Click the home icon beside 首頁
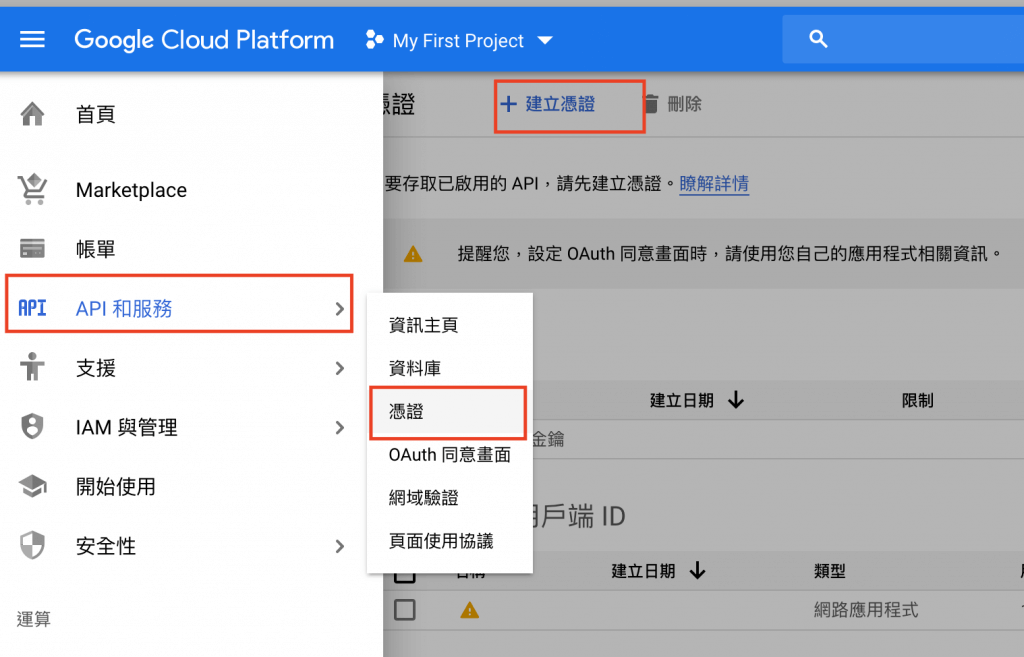1024x657 pixels. pyautogui.click(x=32, y=114)
